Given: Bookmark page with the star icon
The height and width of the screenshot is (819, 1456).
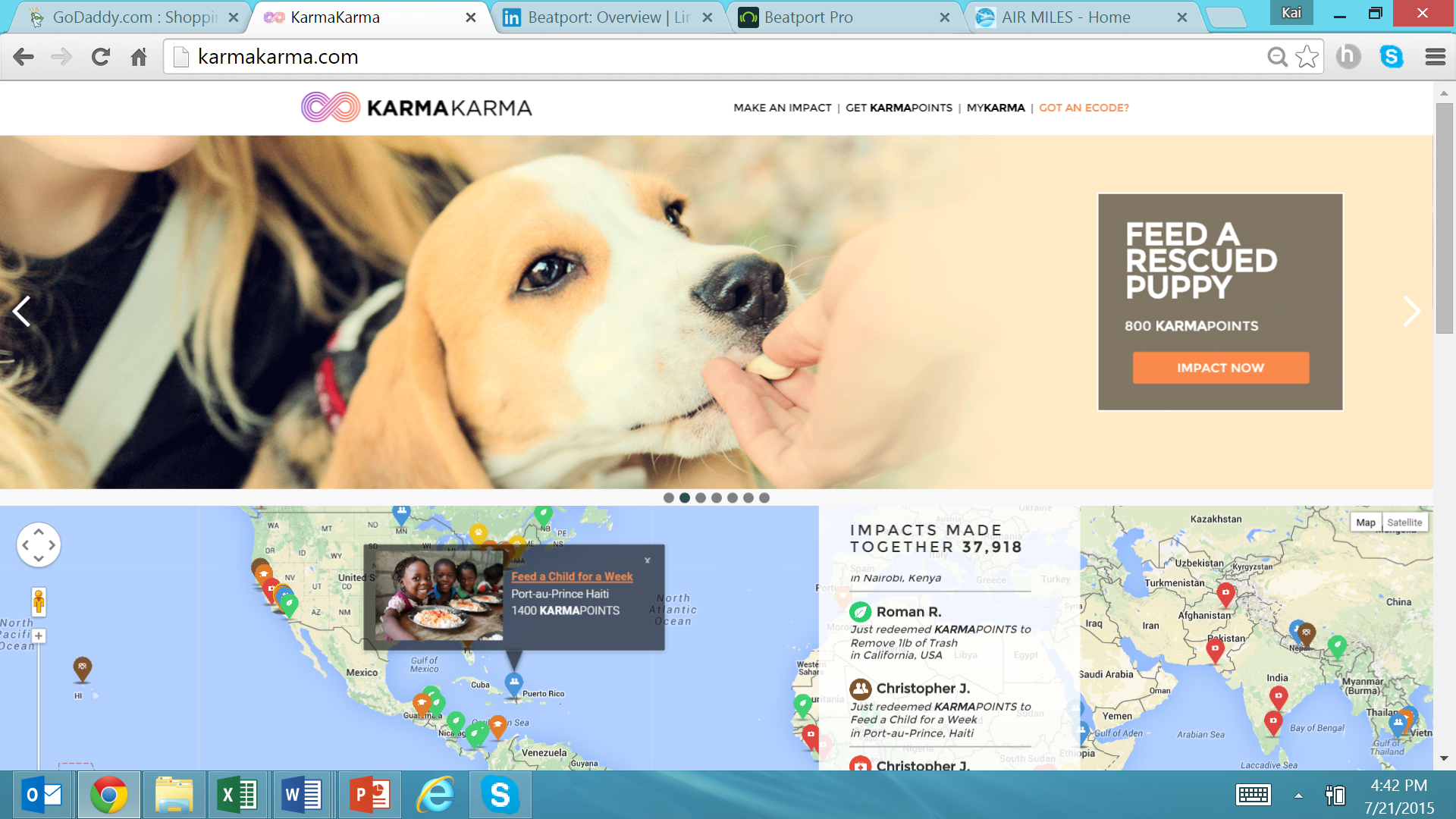Looking at the screenshot, I should click(x=1307, y=57).
